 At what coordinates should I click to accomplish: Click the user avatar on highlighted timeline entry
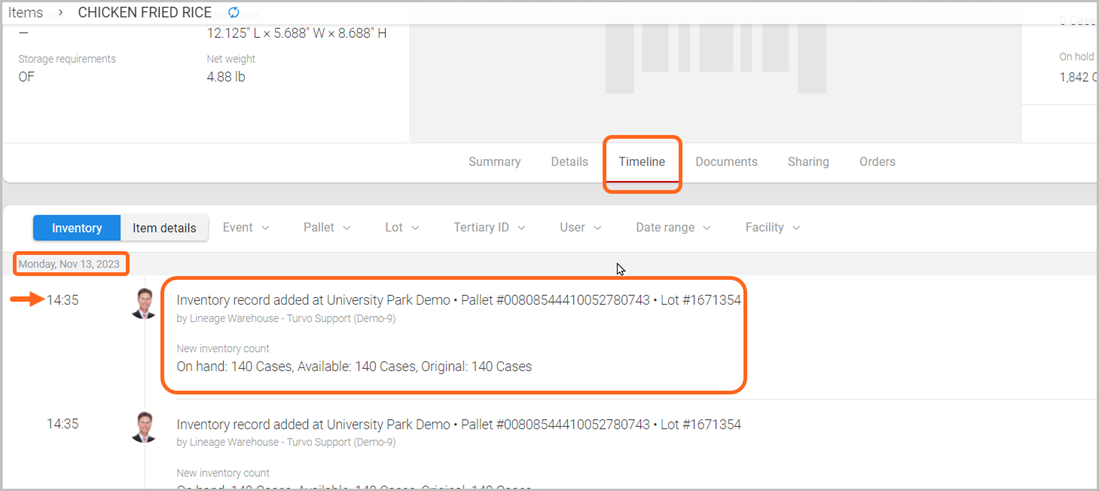144,304
